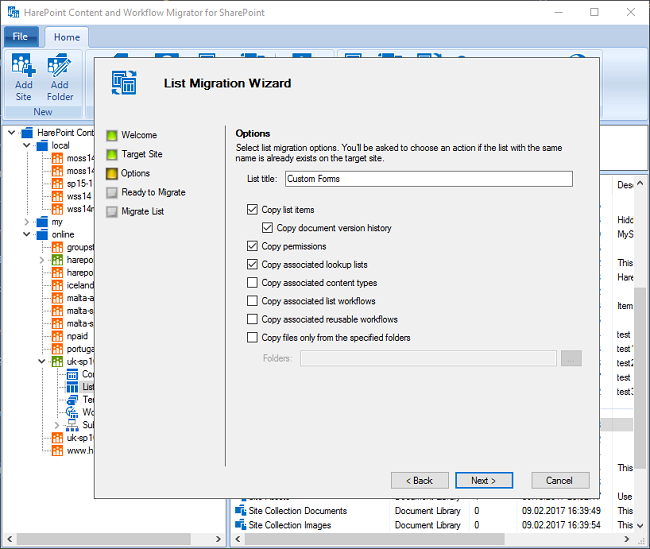This screenshot has width=650, height=549.
Task: Click the iceland site icon
Action: click(57, 285)
